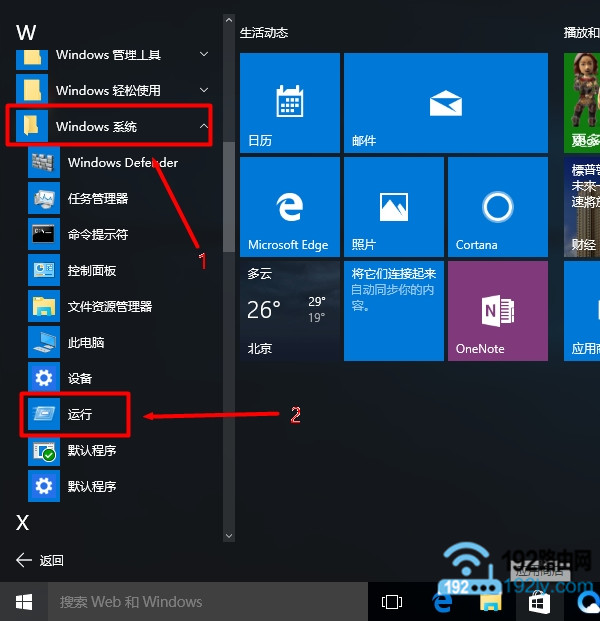Expand the Windows 管理工具 folder
Viewport: 600px width, 621px height.
[204, 54]
